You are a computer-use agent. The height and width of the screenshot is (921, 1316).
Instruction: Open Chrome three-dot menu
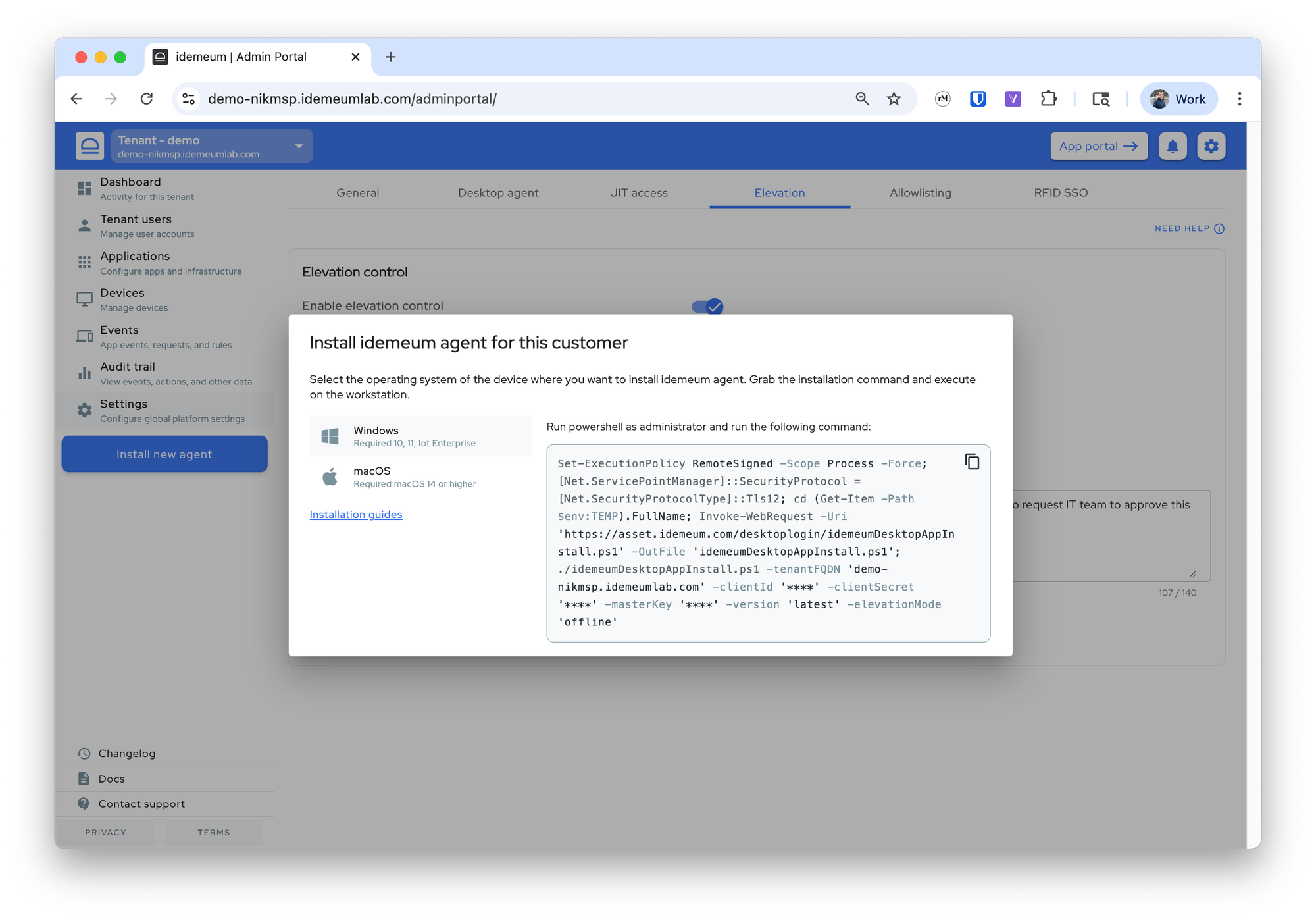1240,99
